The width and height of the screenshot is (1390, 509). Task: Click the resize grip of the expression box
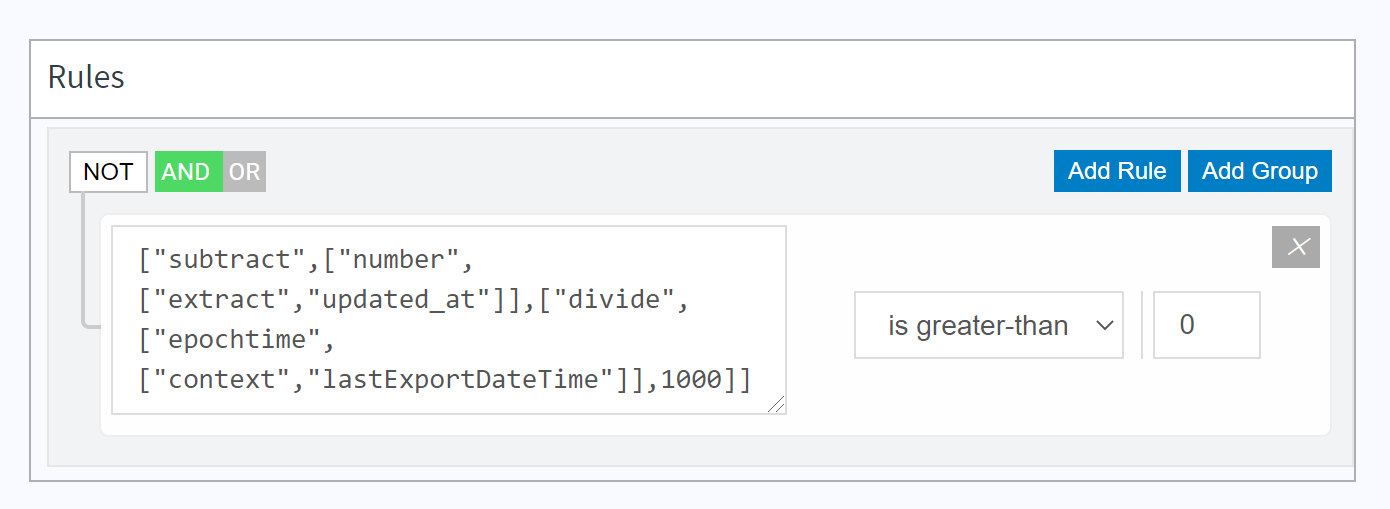coord(776,403)
